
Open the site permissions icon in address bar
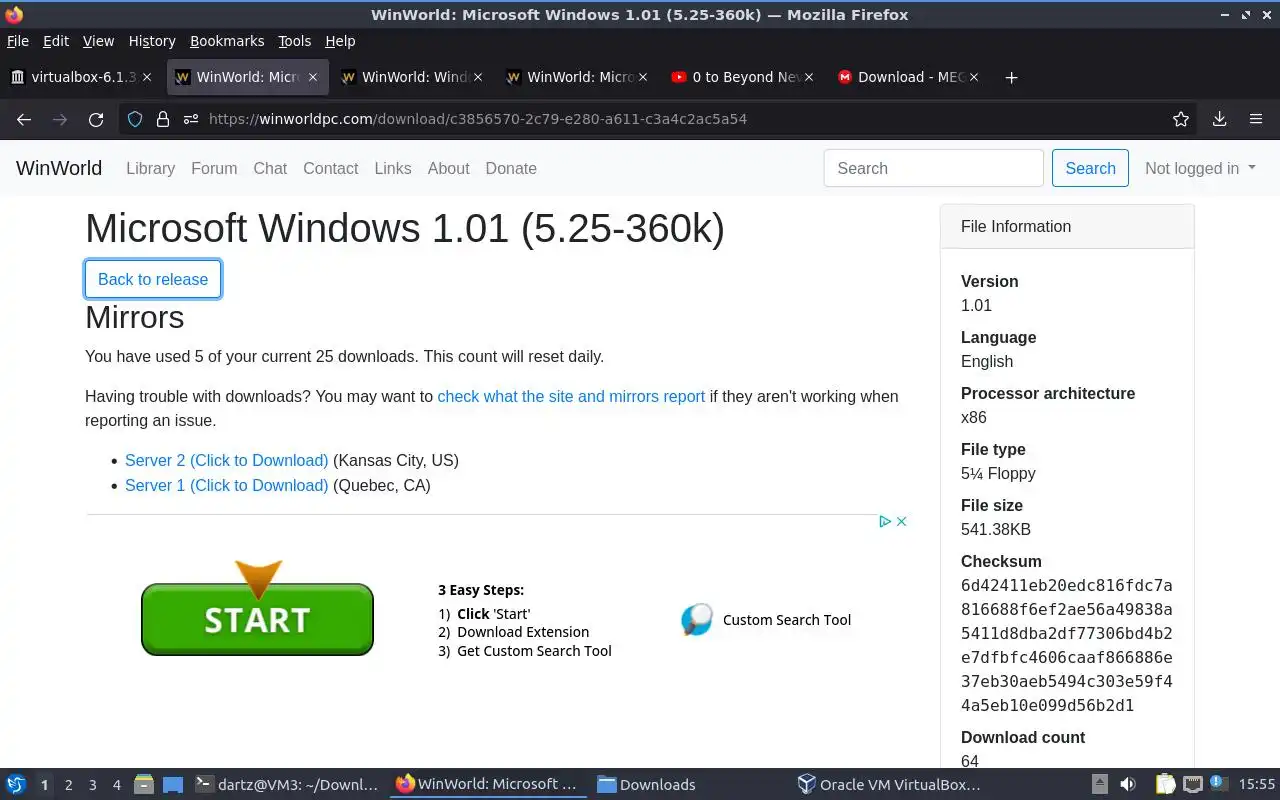point(190,119)
